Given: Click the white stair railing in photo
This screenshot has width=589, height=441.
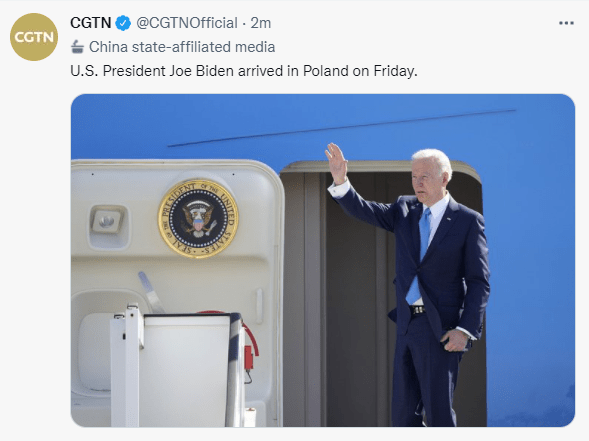Looking at the screenshot, I should pos(127,366).
